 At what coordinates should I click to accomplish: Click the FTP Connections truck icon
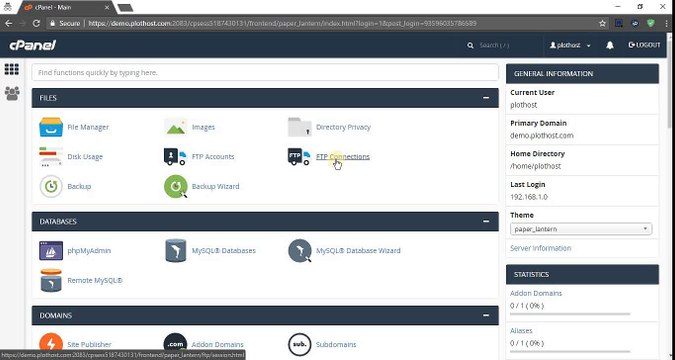(299, 157)
